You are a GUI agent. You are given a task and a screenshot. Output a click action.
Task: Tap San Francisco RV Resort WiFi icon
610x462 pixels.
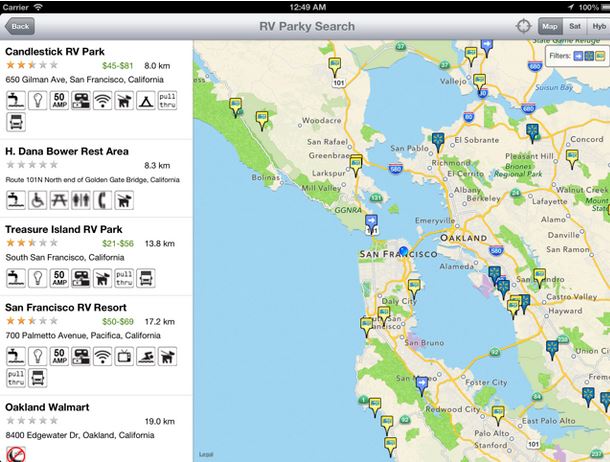coord(102,356)
